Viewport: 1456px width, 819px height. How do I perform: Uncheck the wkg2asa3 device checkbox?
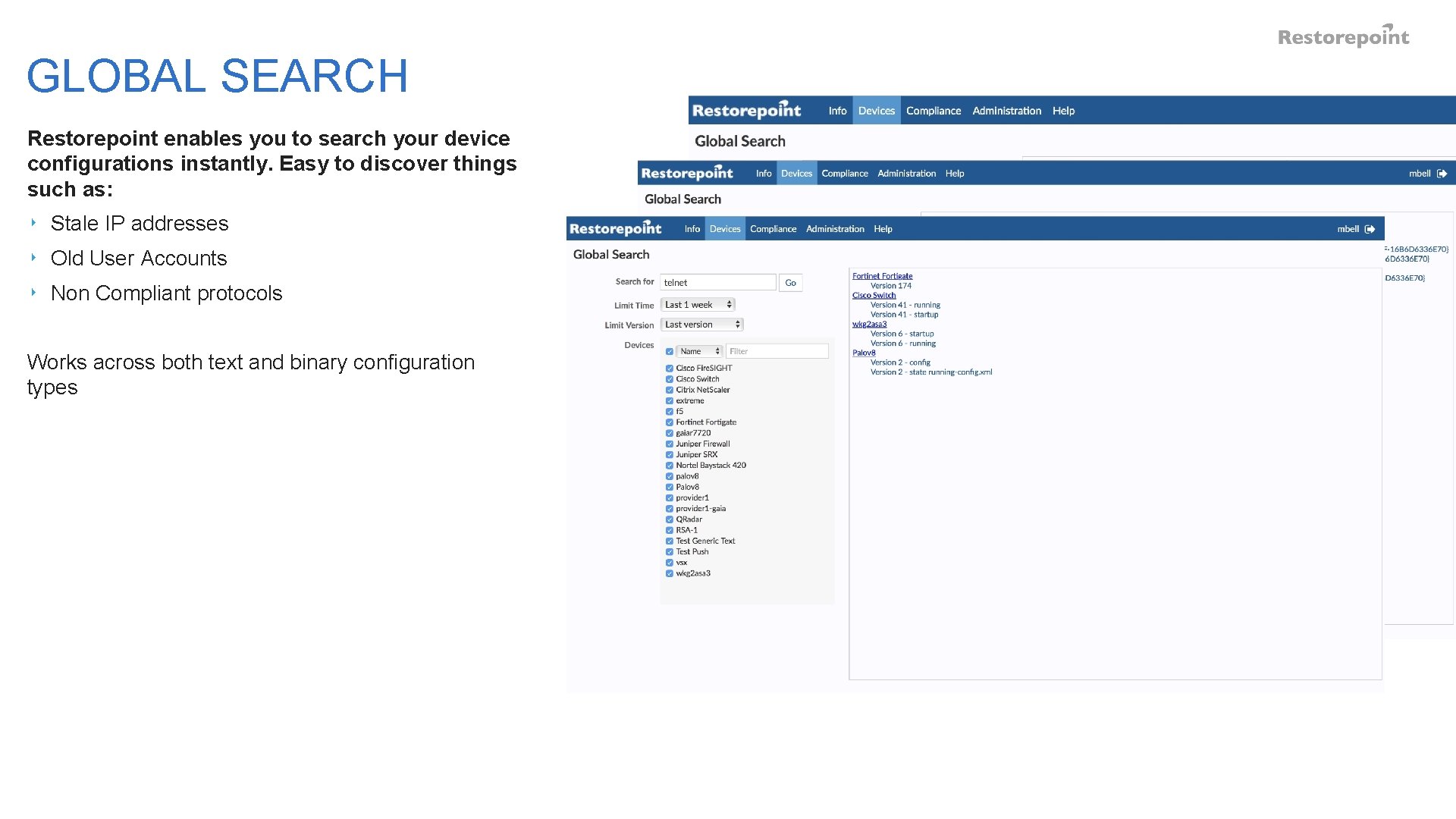670,574
